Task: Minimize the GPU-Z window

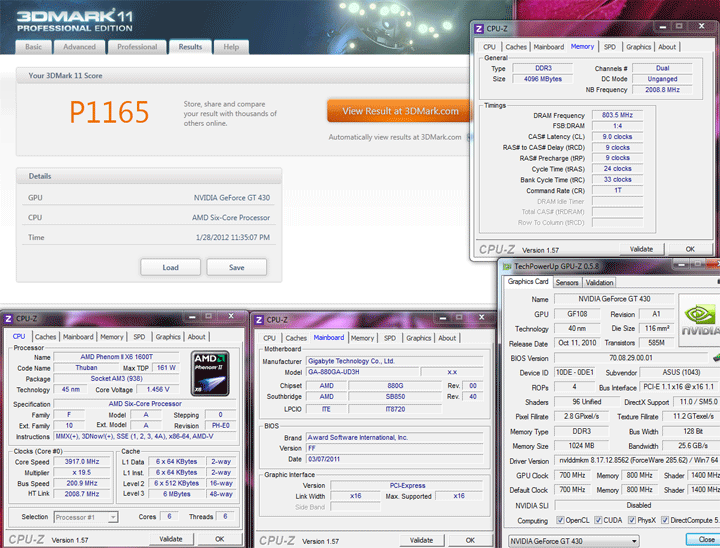Action: tap(681, 265)
